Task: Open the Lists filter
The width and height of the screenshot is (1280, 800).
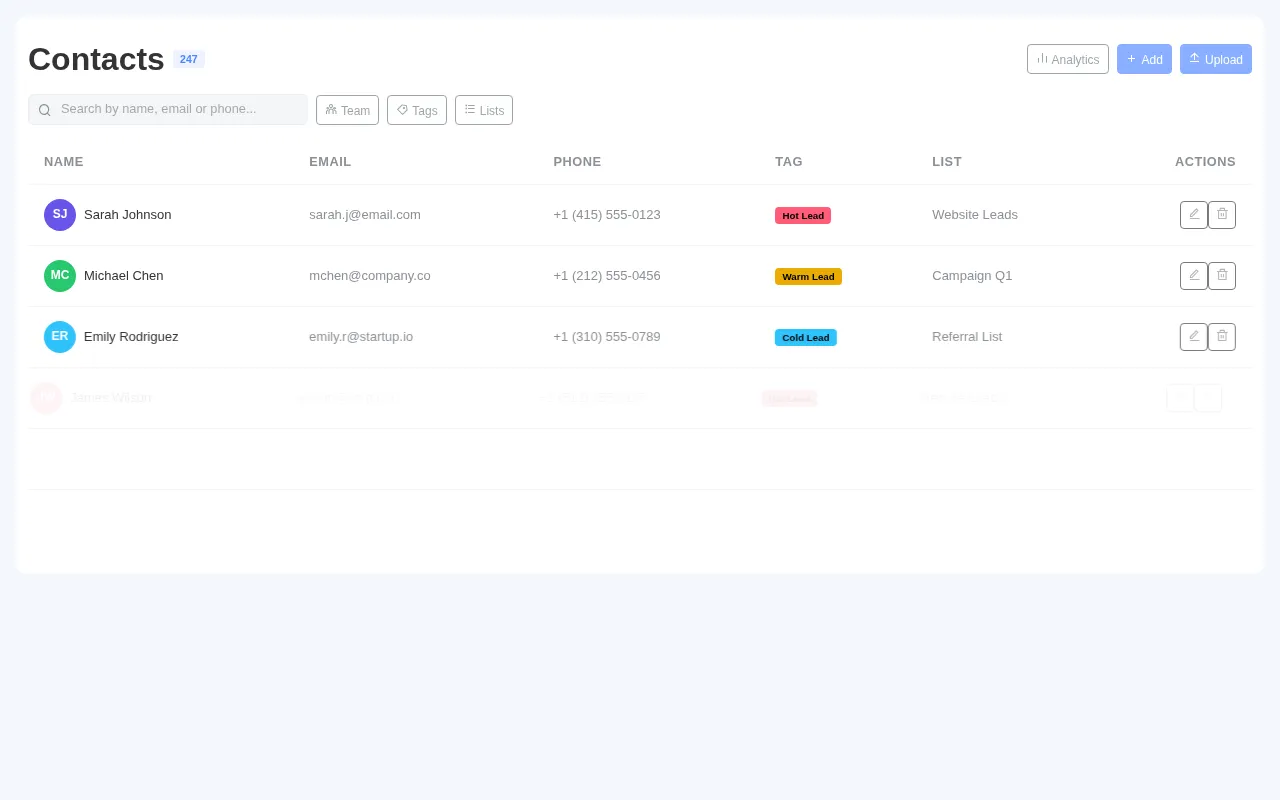Action: click(483, 110)
